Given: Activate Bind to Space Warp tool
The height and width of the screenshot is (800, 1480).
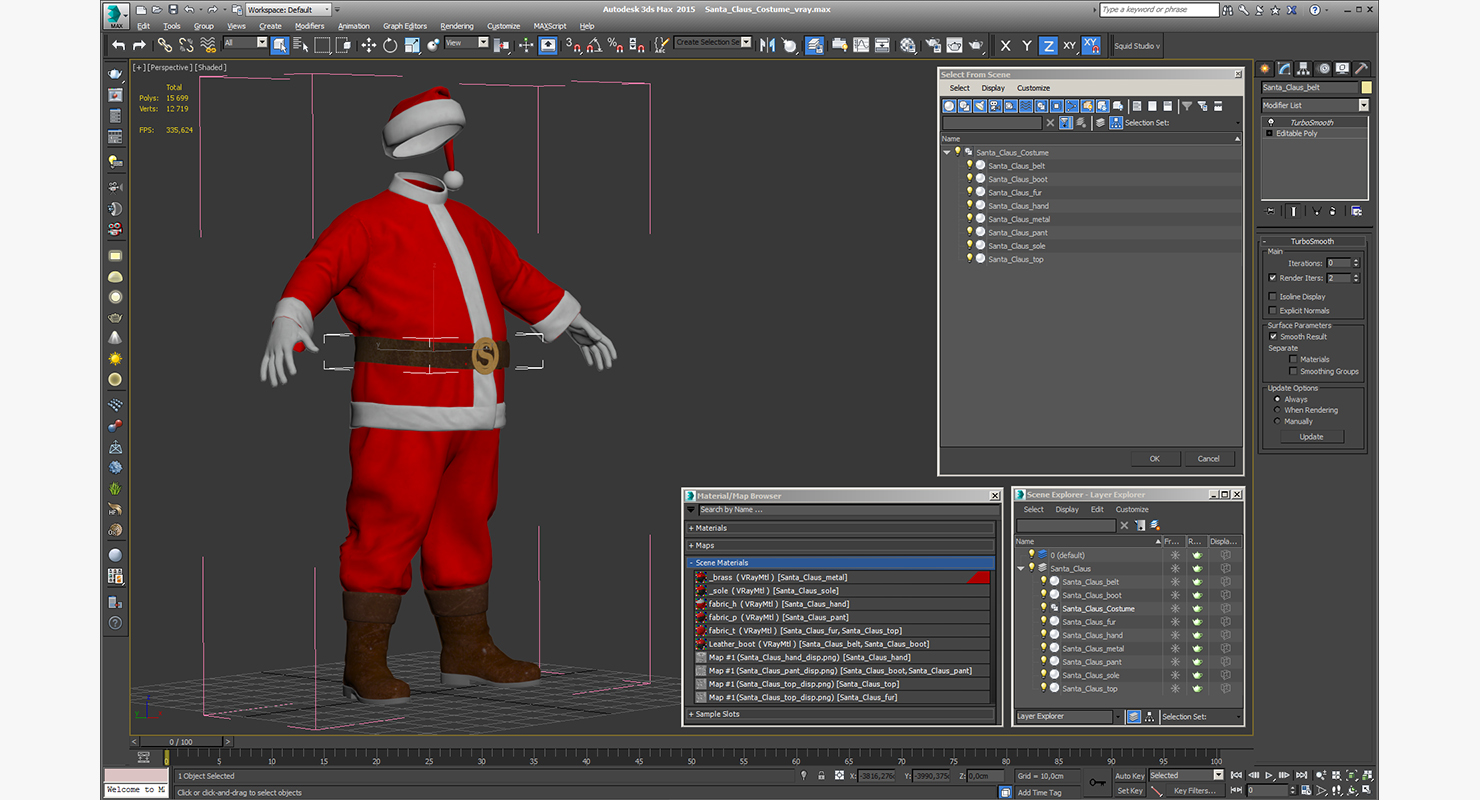Looking at the screenshot, I should (x=208, y=45).
